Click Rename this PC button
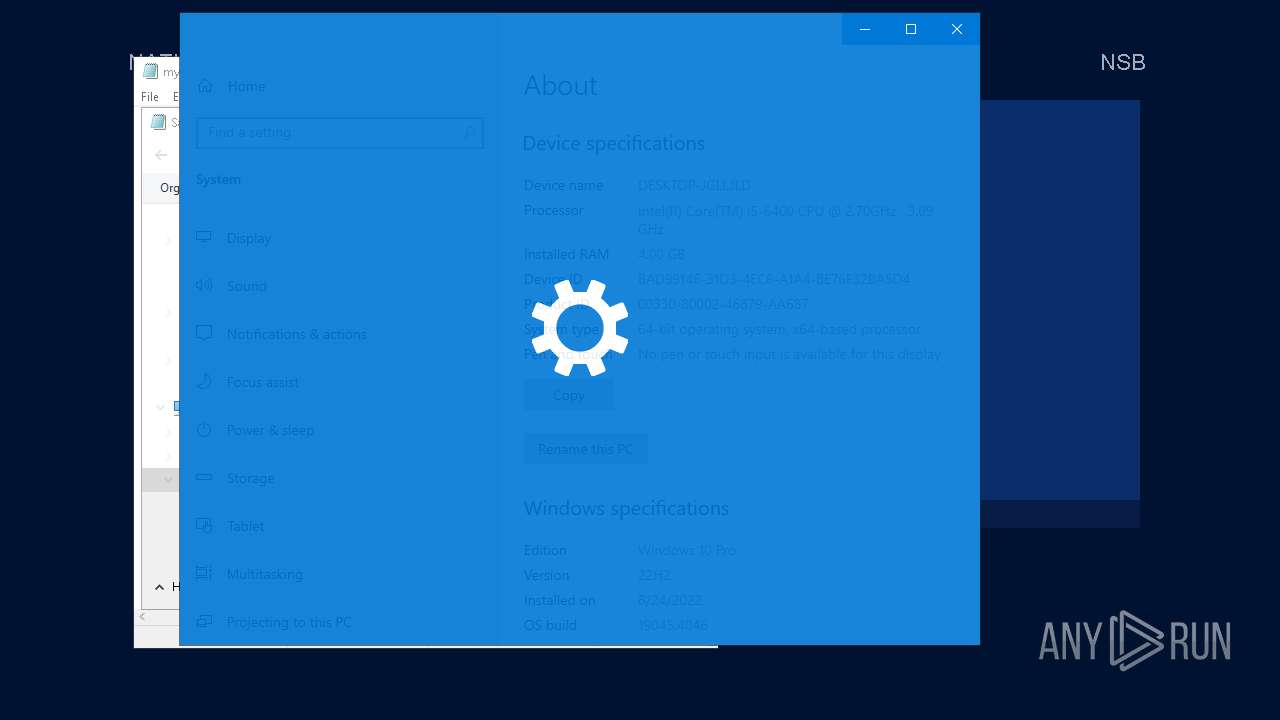The height and width of the screenshot is (720, 1280). tap(585, 449)
